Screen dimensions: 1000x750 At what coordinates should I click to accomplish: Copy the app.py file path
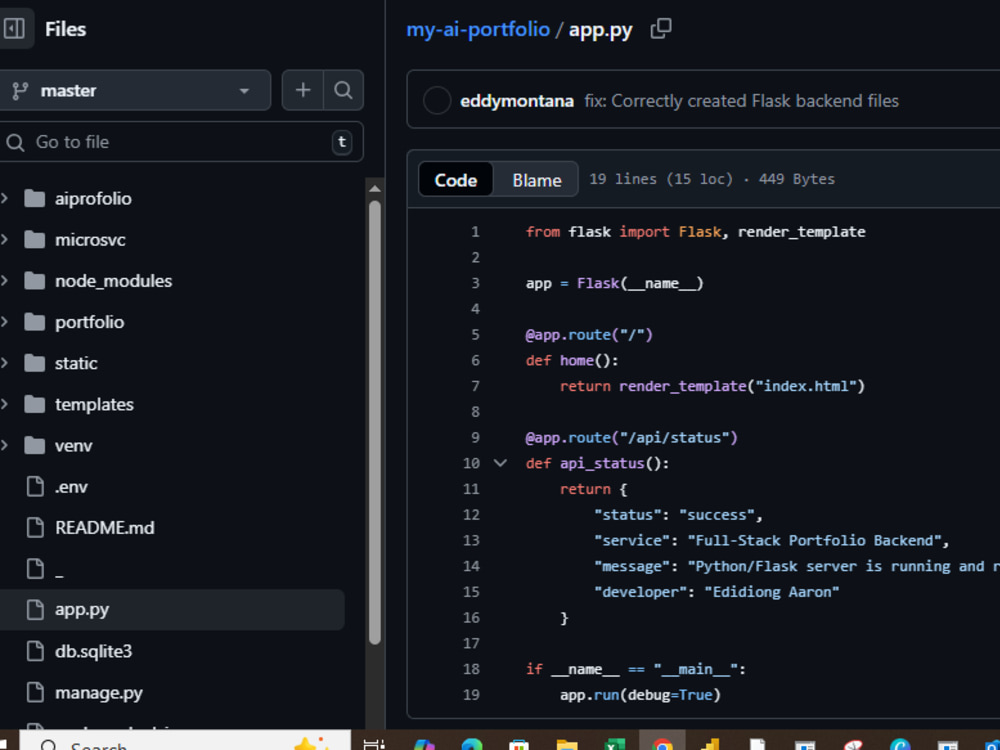point(661,29)
